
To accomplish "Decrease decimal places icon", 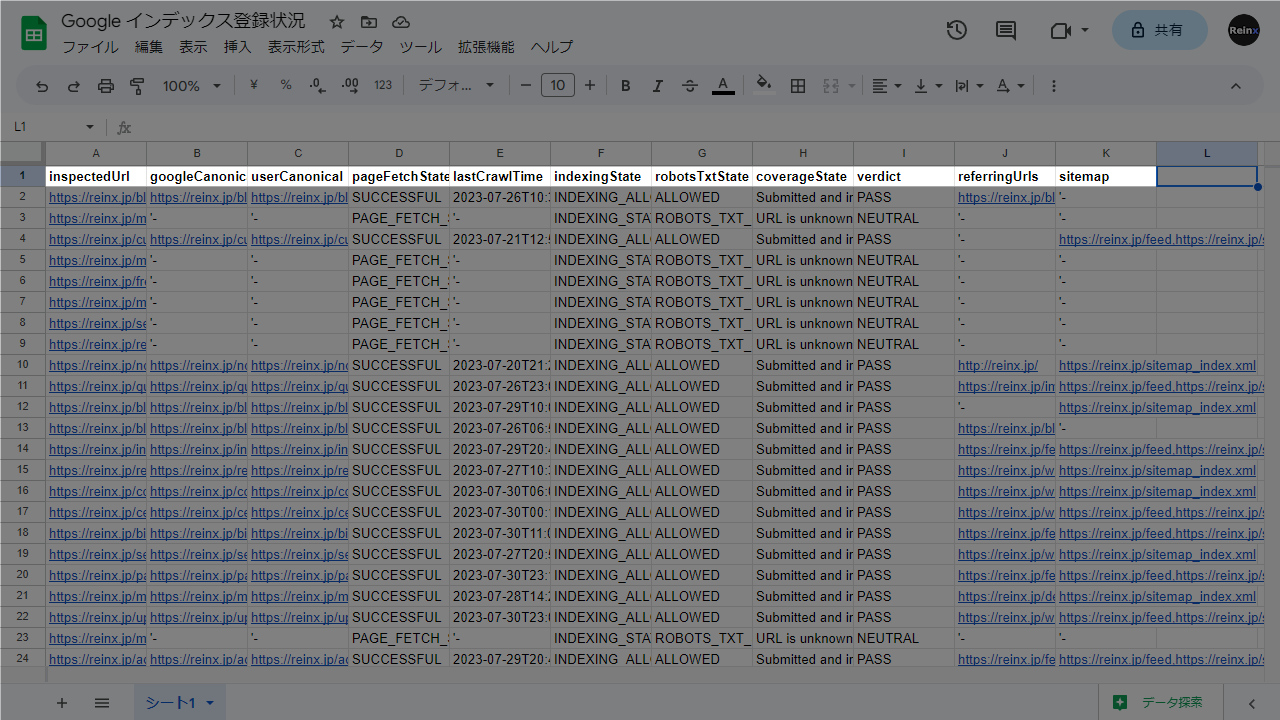I will (x=318, y=86).
